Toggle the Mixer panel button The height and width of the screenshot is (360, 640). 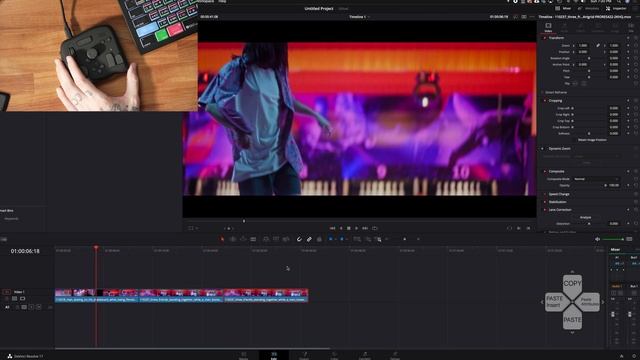coord(563,8)
